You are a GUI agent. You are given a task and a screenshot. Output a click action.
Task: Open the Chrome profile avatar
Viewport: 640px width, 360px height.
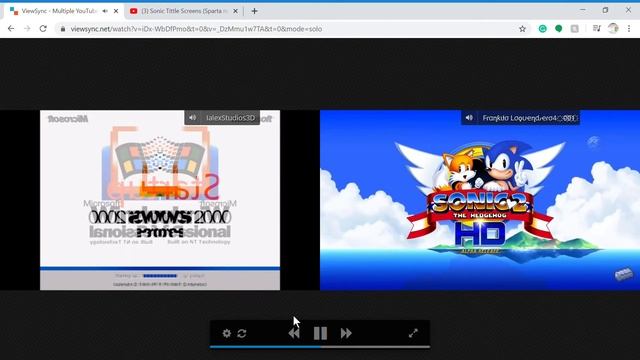613,28
